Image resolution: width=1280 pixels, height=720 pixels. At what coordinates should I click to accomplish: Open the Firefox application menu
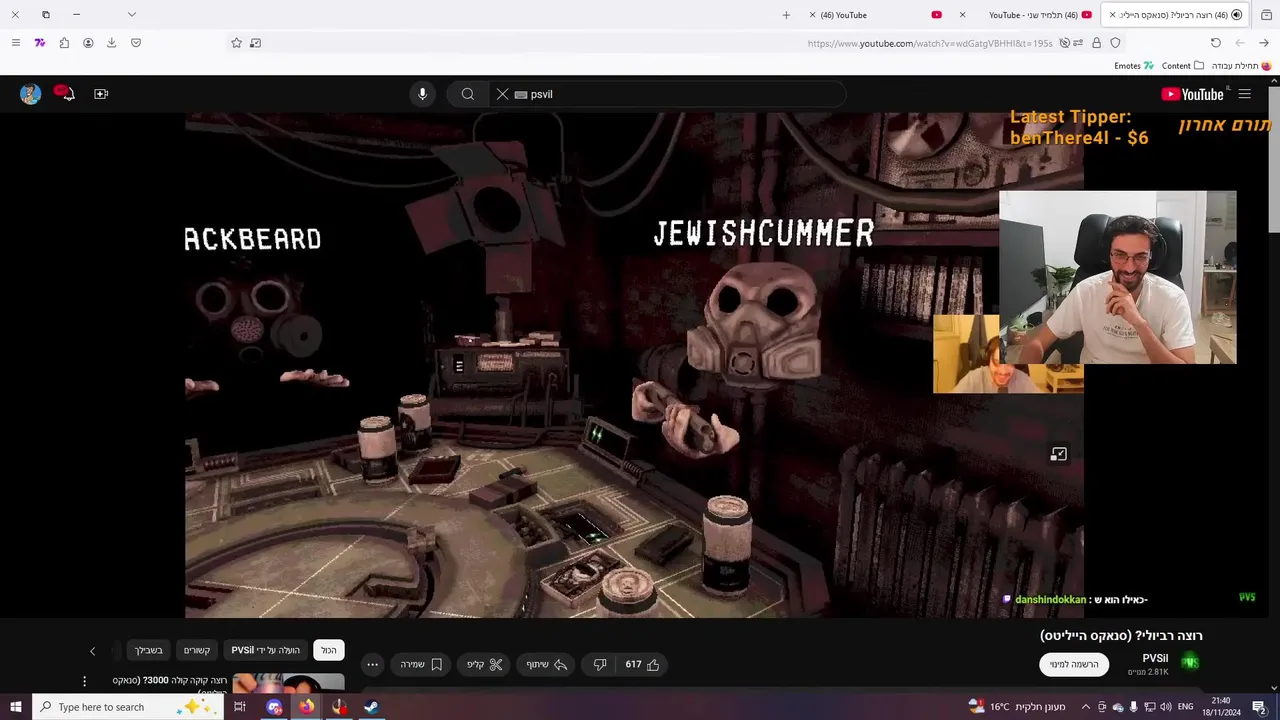pyautogui.click(x=15, y=43)
